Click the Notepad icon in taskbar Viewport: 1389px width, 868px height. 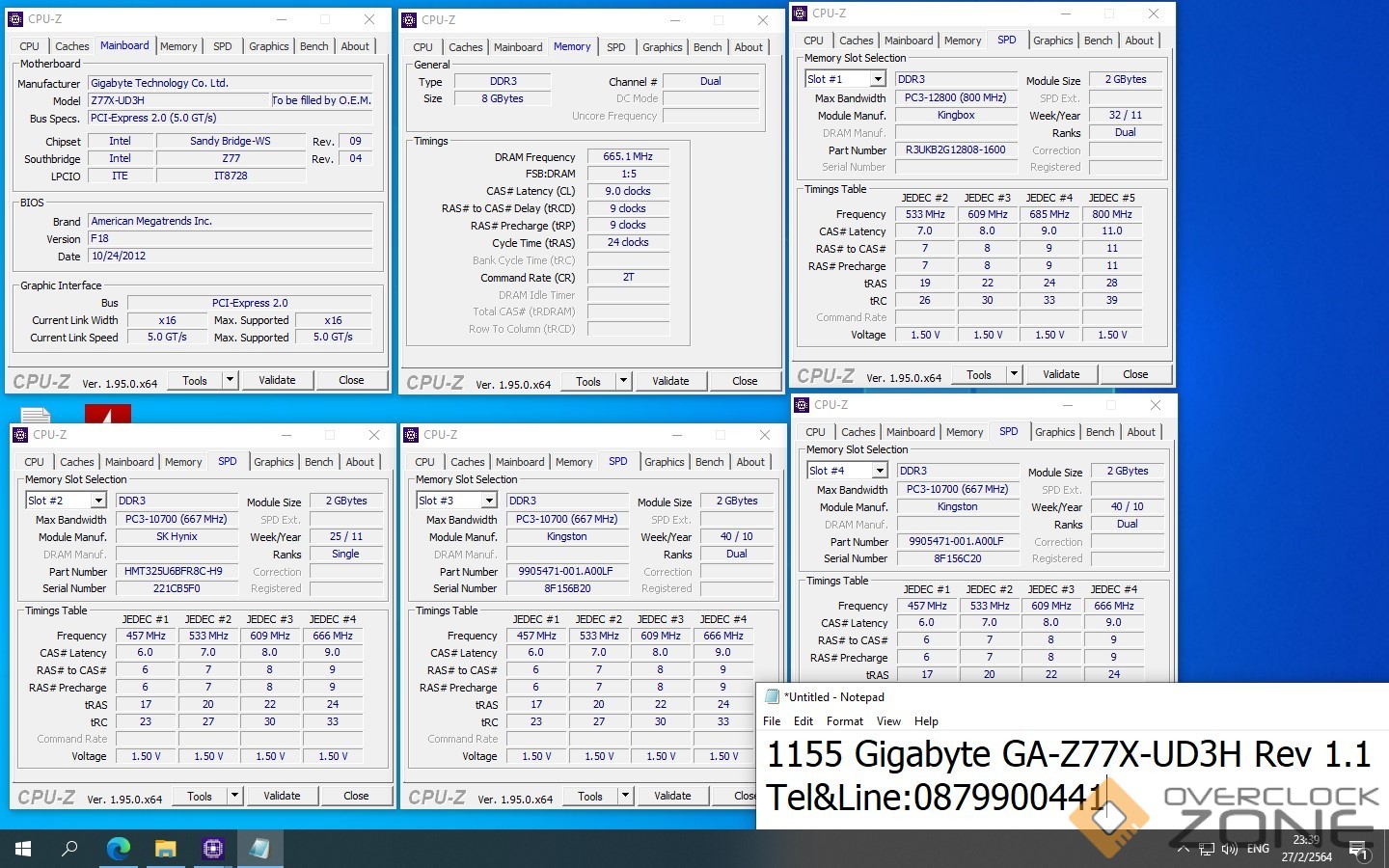click(259, 849)
